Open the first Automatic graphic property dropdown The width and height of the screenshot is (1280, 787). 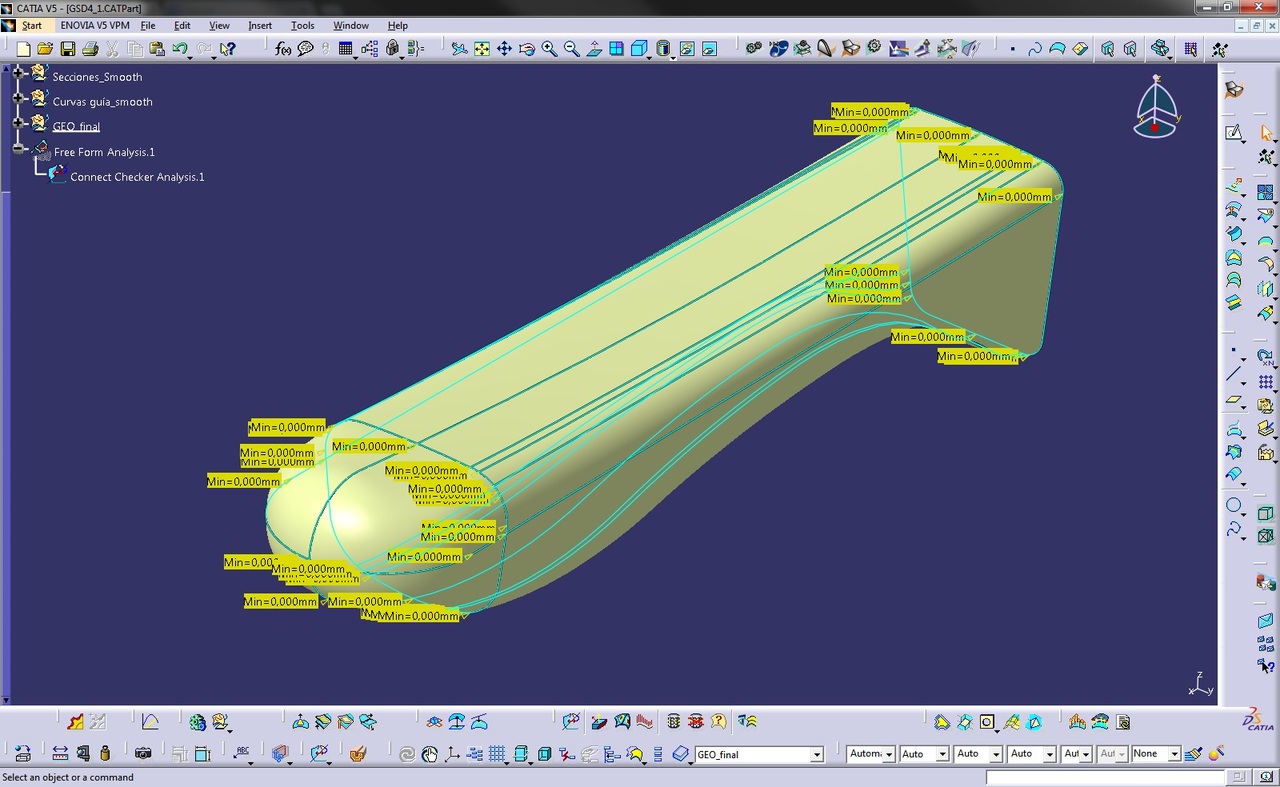point(888,754)
